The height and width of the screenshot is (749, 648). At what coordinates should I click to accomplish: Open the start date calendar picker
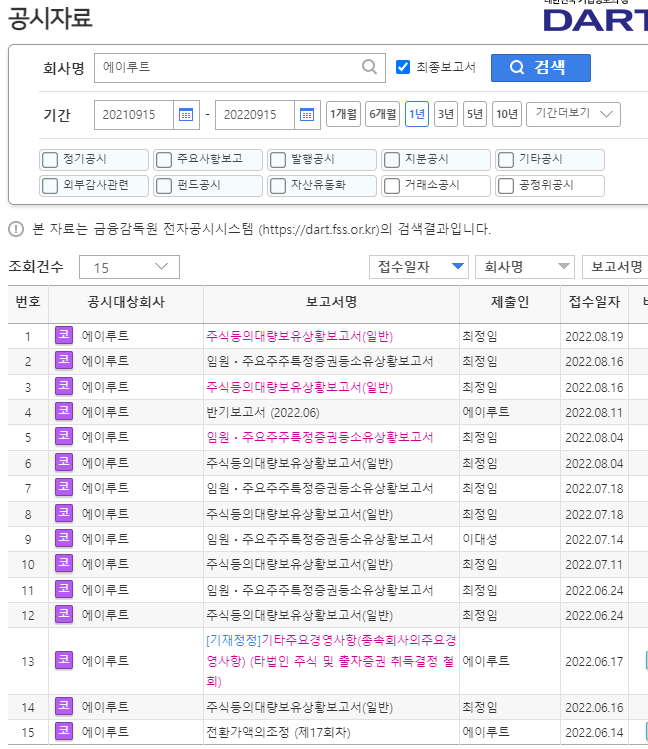coord(186,115)
